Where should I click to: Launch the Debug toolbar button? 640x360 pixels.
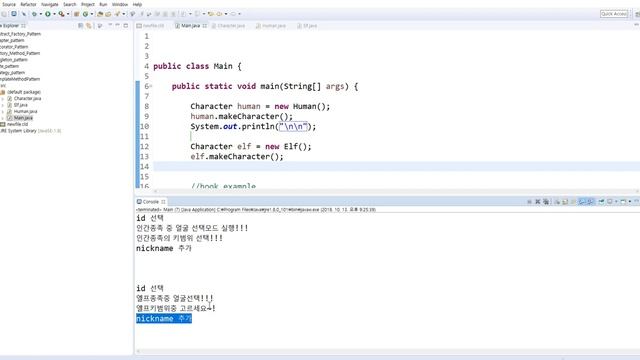34,14
